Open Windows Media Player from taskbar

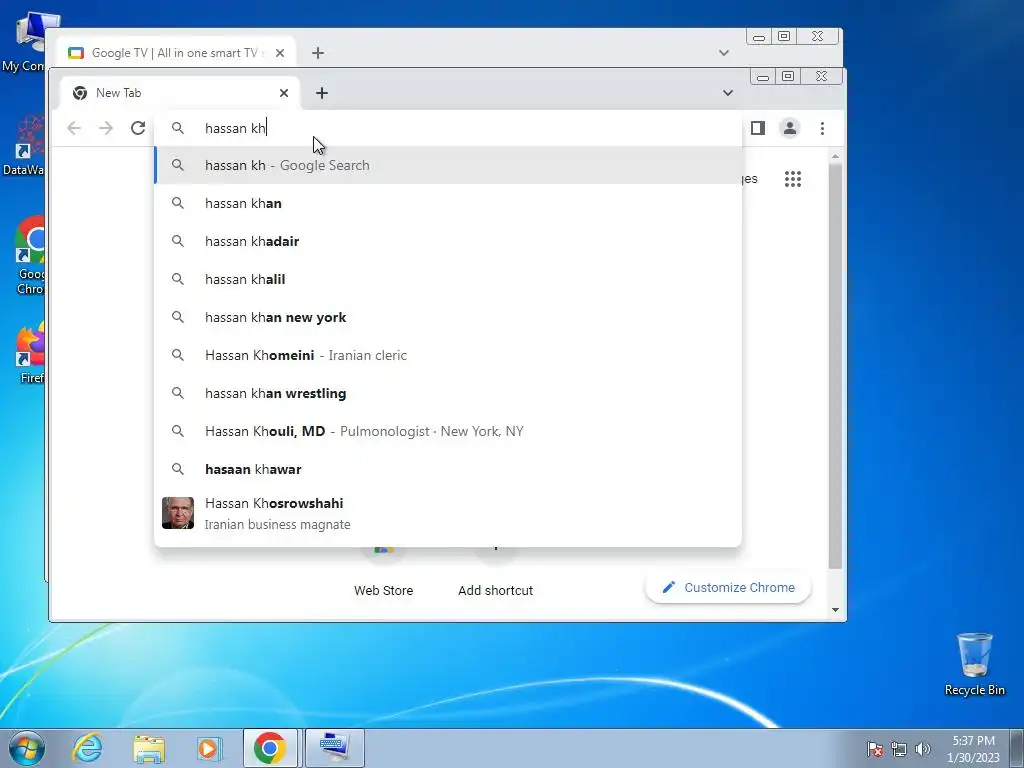click(209, 748)
